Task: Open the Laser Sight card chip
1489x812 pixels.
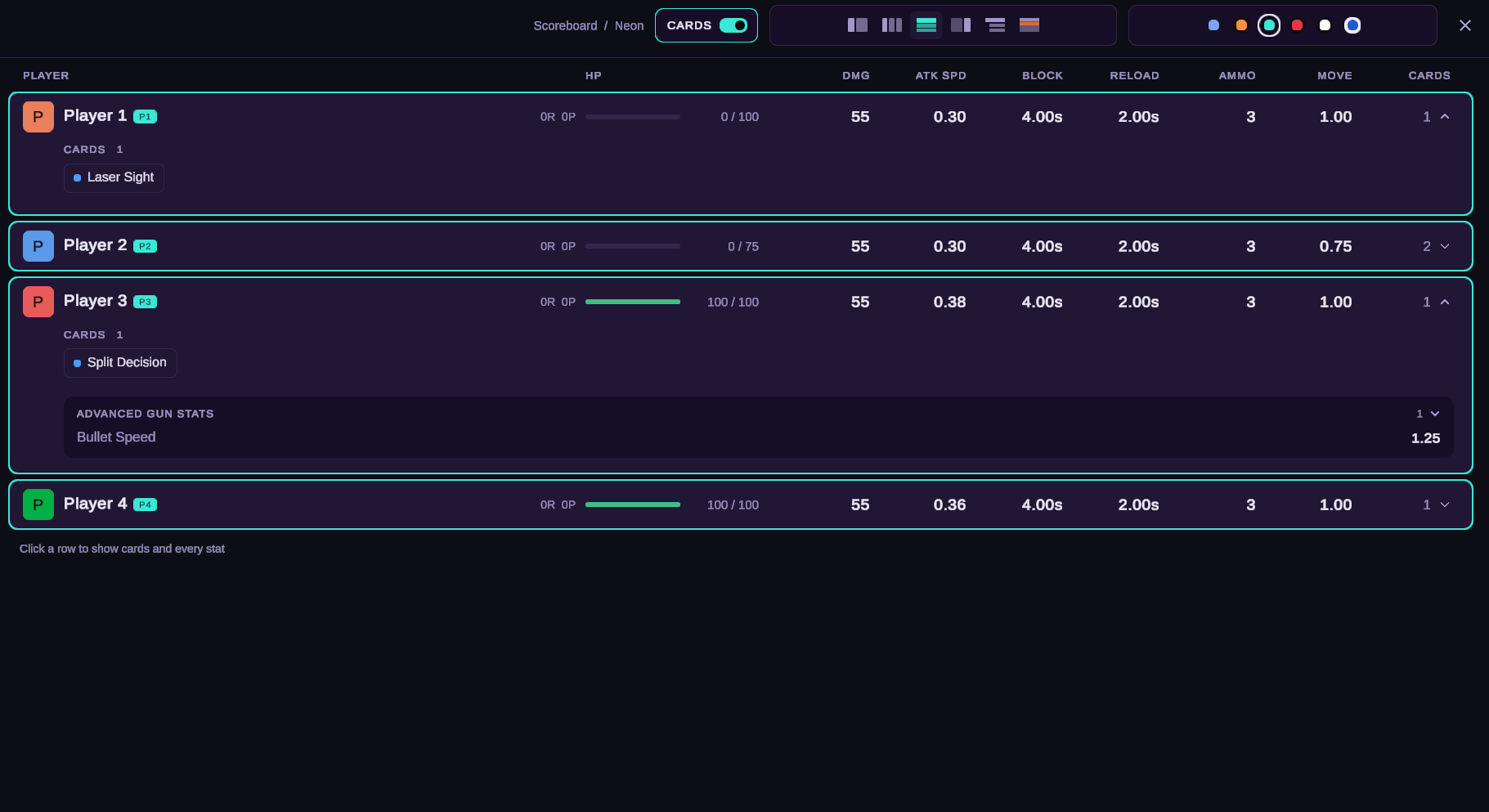Action: 114,177
